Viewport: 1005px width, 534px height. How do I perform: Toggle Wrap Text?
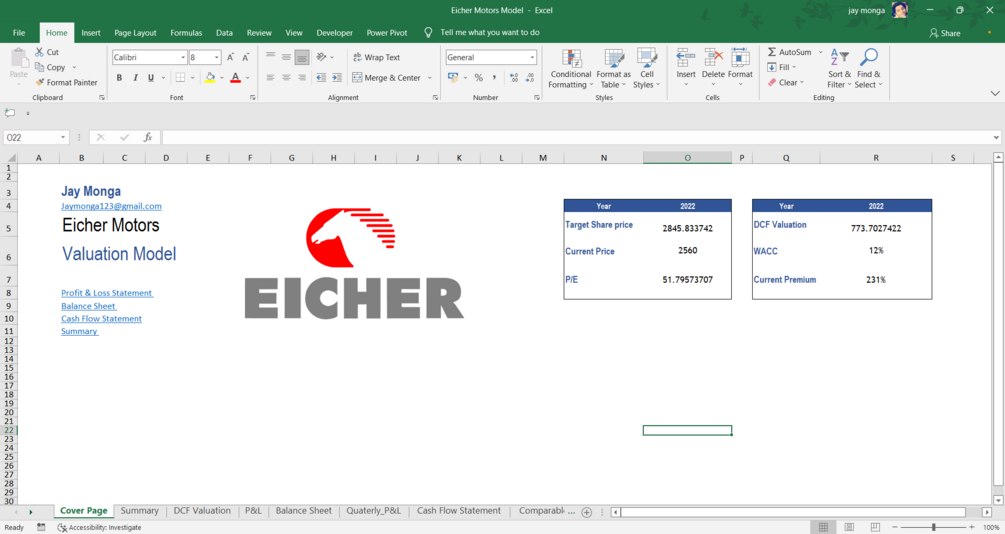point(376,57)
